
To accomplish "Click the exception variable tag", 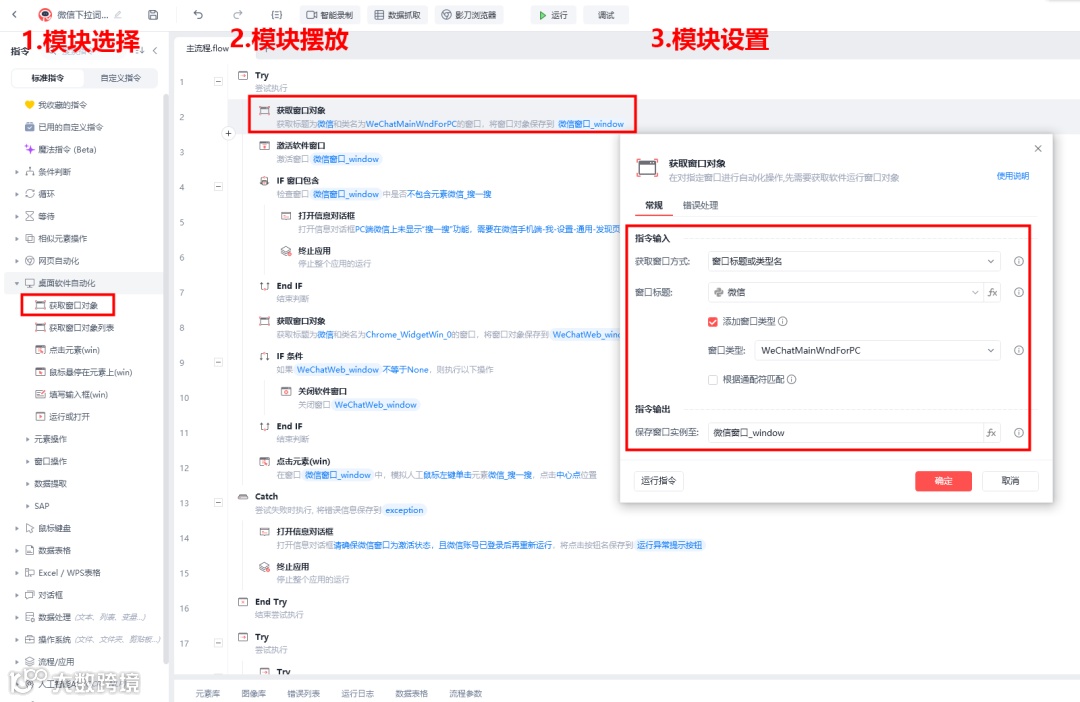I will coord(404,510).
